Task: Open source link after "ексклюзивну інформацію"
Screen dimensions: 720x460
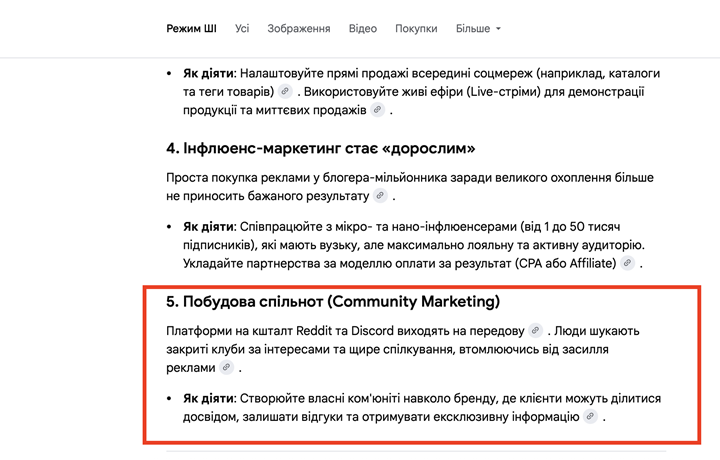Action: (x=591, y=416)
